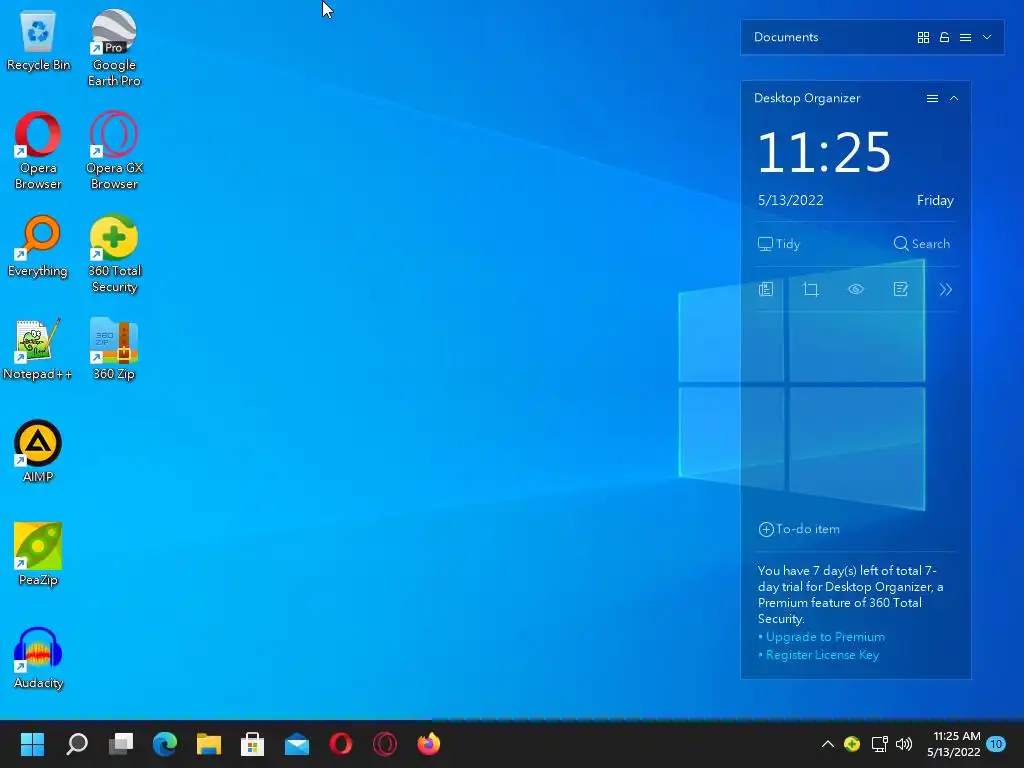Toggle the eye protection icon
The height and width of the screenshot is (768, 1024).
pos(856,289)
